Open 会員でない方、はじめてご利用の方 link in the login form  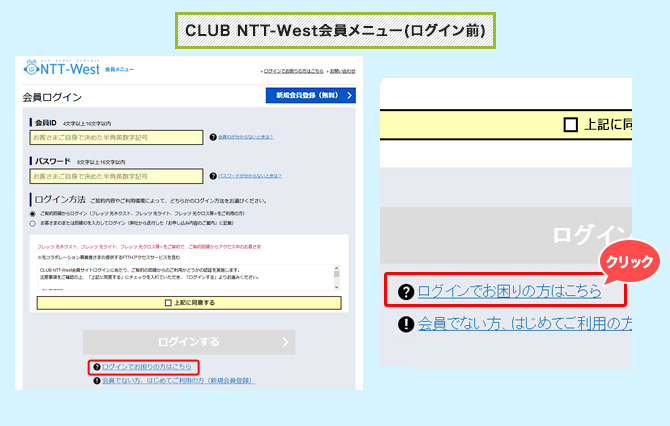click(x=178, y=380)
